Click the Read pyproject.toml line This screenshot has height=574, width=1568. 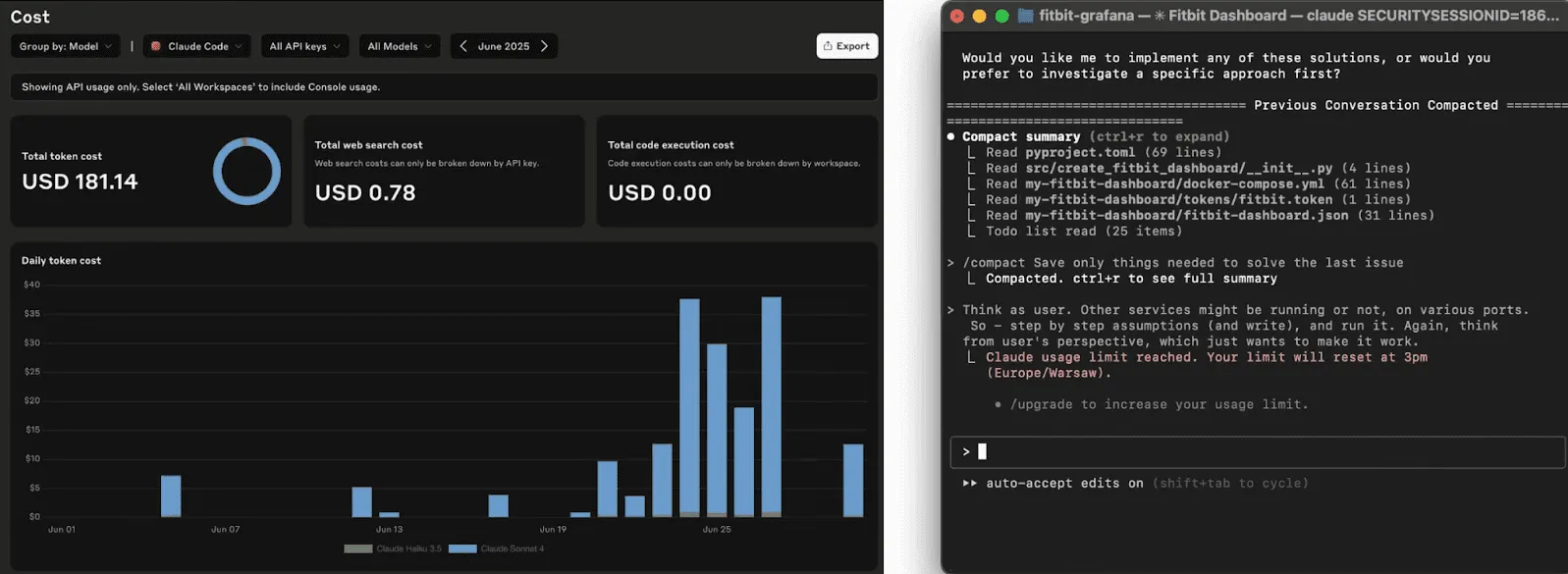click(x=1095, y=152)
